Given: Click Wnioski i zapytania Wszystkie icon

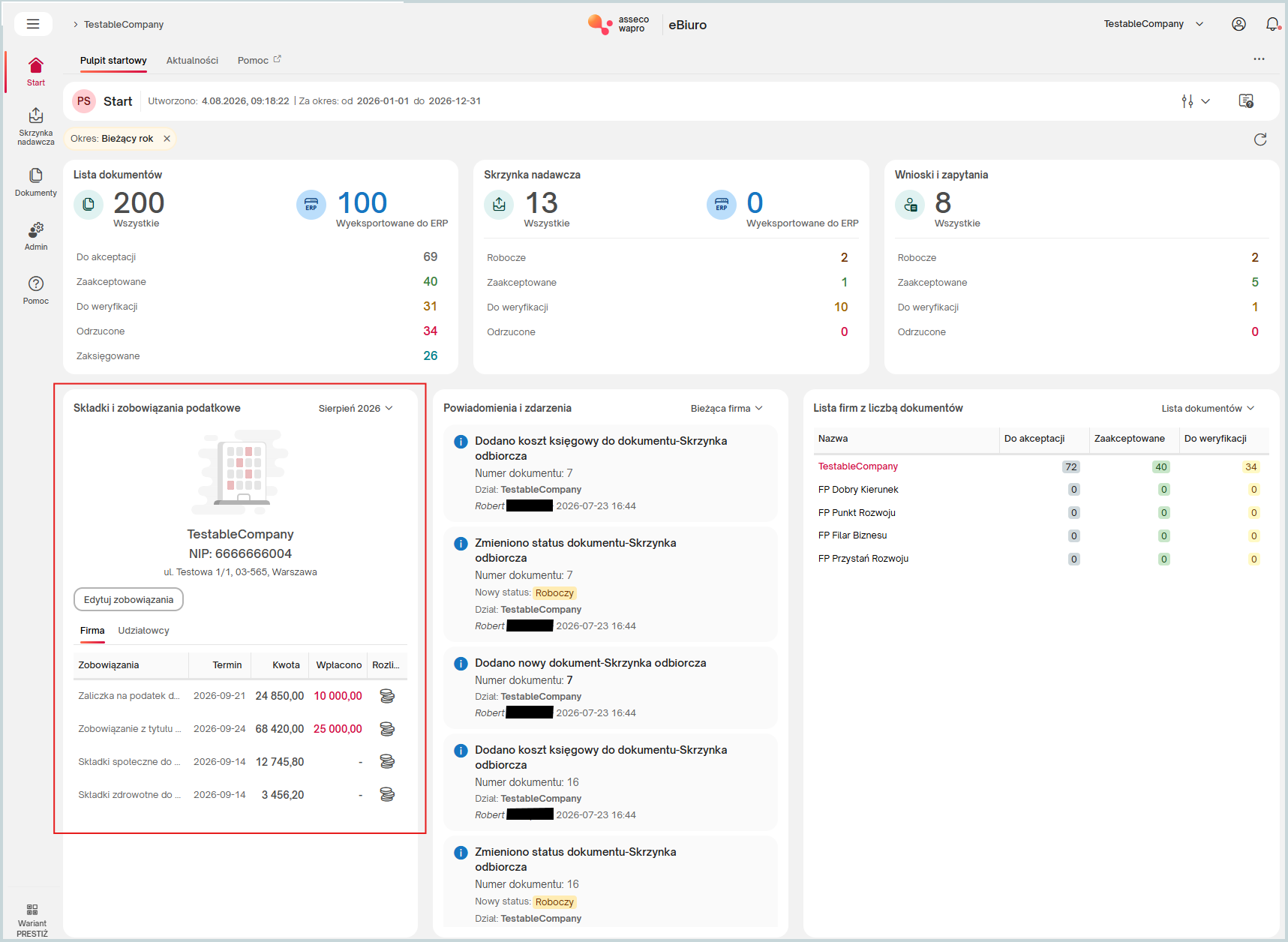Looking at the screenshot, I should [910, 205].
